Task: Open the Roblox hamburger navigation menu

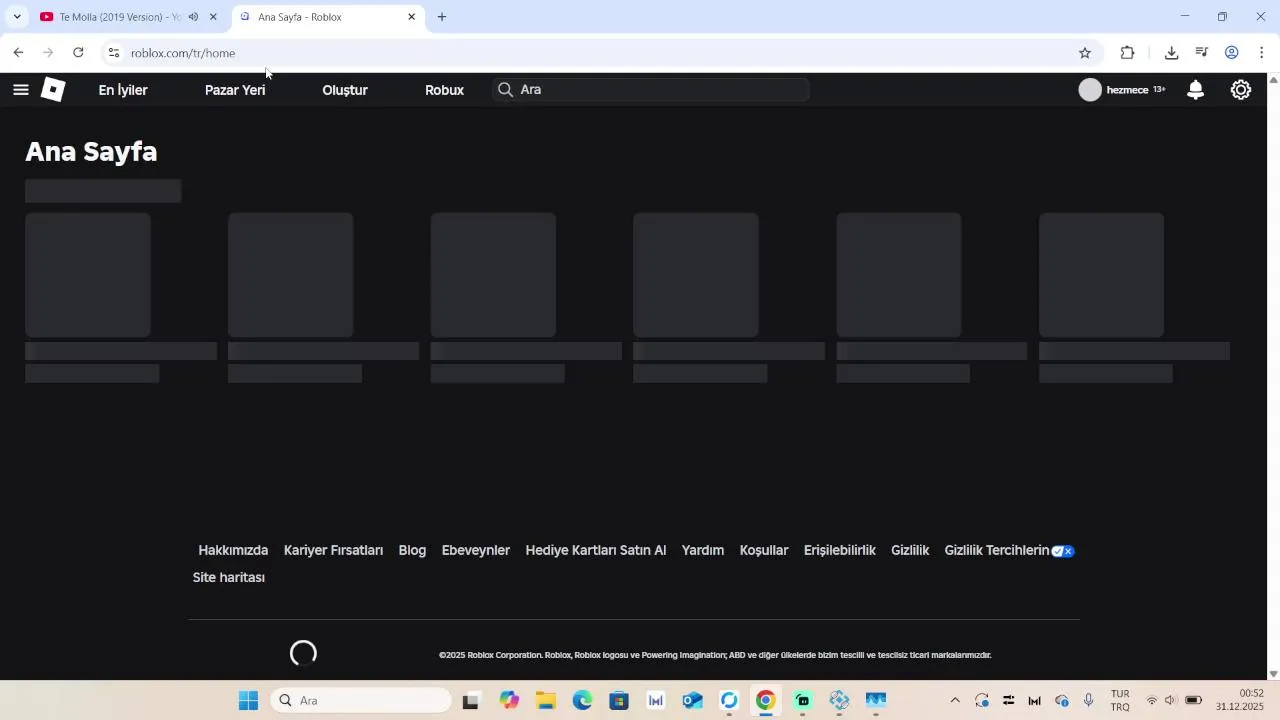Action: coord(21,90)
